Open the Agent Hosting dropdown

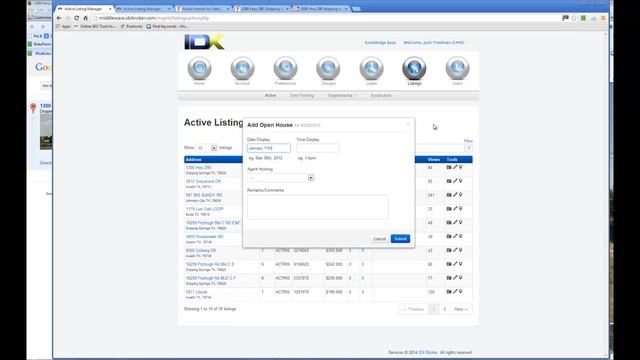click(280, 178)
